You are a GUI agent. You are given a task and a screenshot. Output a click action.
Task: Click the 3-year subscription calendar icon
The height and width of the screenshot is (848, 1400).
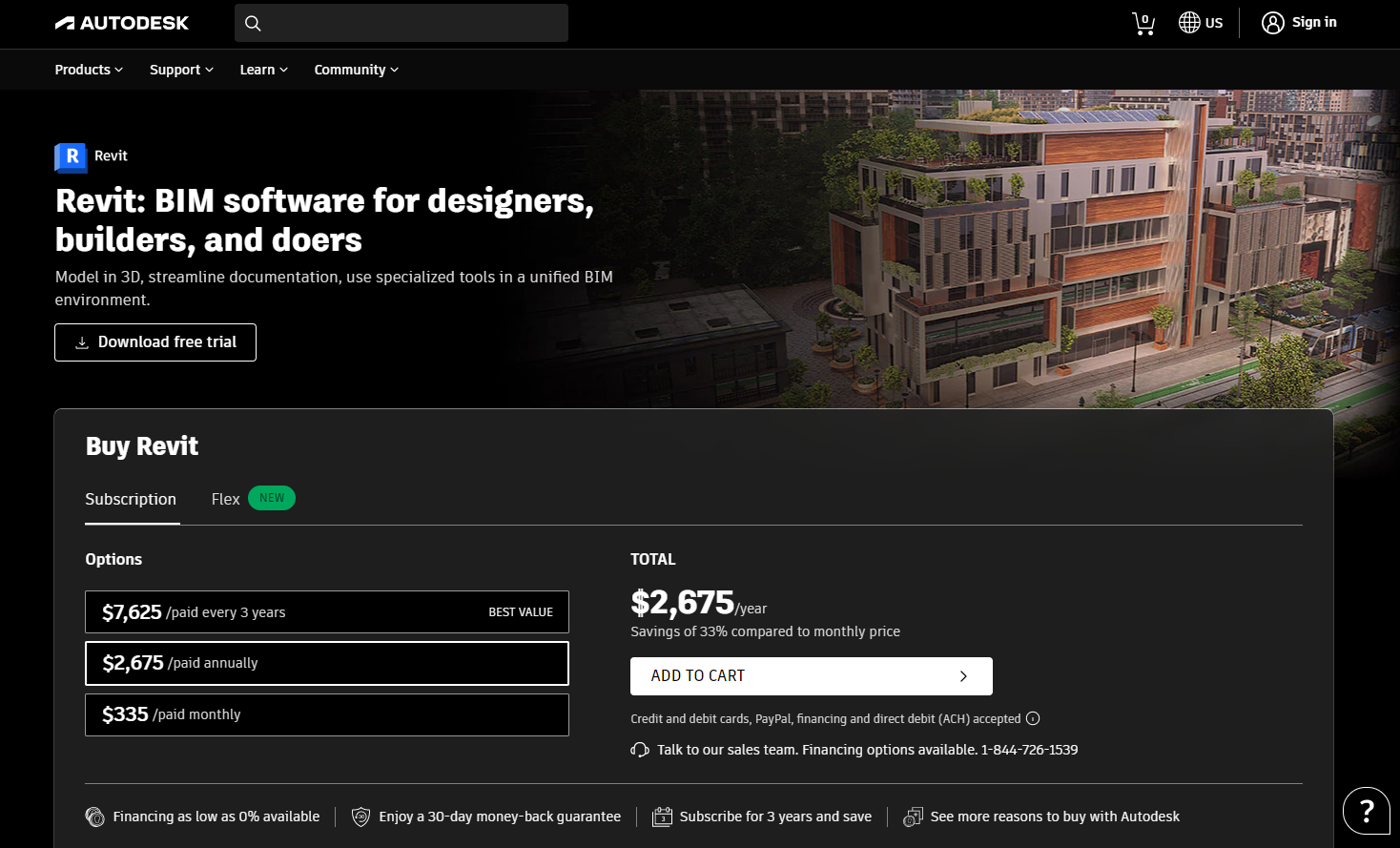pos(662,817)
